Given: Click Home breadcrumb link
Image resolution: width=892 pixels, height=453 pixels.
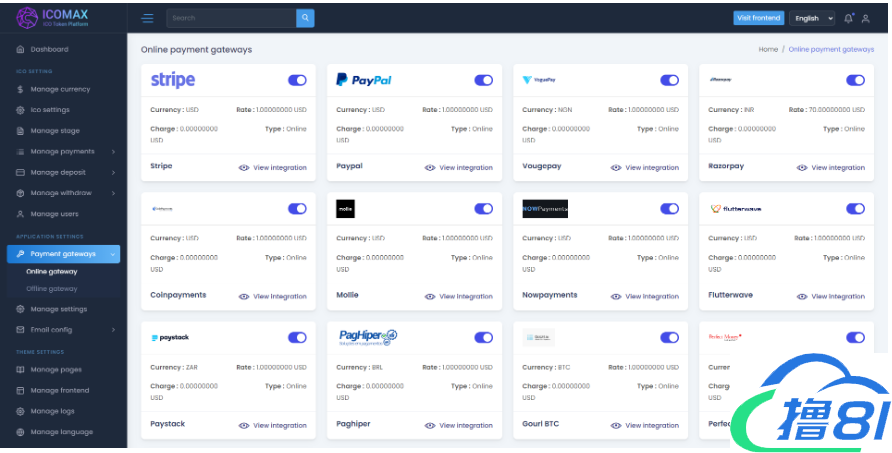Looking at the screenshot, I should [767, 49].
